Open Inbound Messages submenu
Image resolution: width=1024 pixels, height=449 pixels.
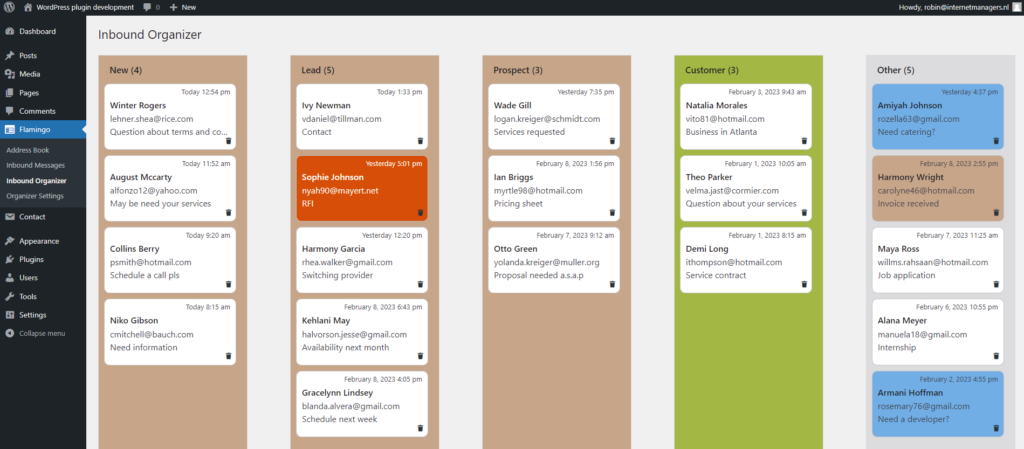(36, 165)
